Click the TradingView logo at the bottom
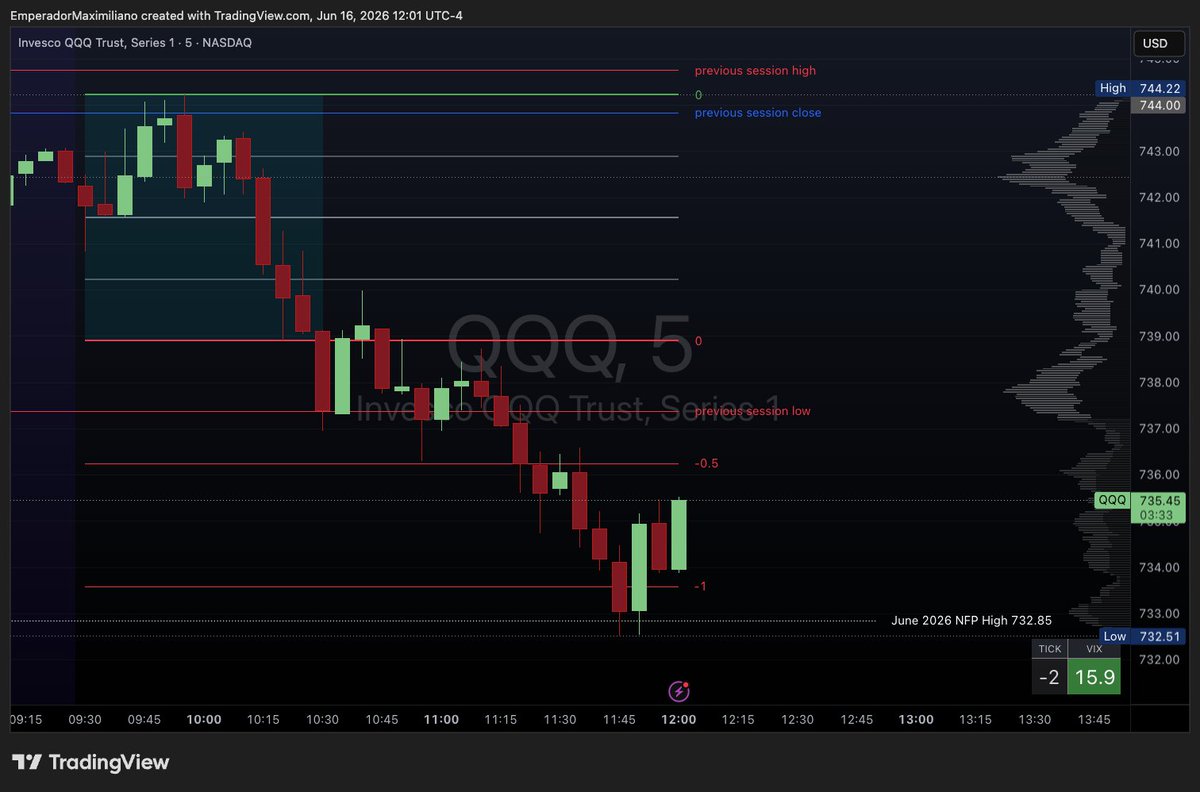Screen dimensions: 1200x792 pos(90,763)
